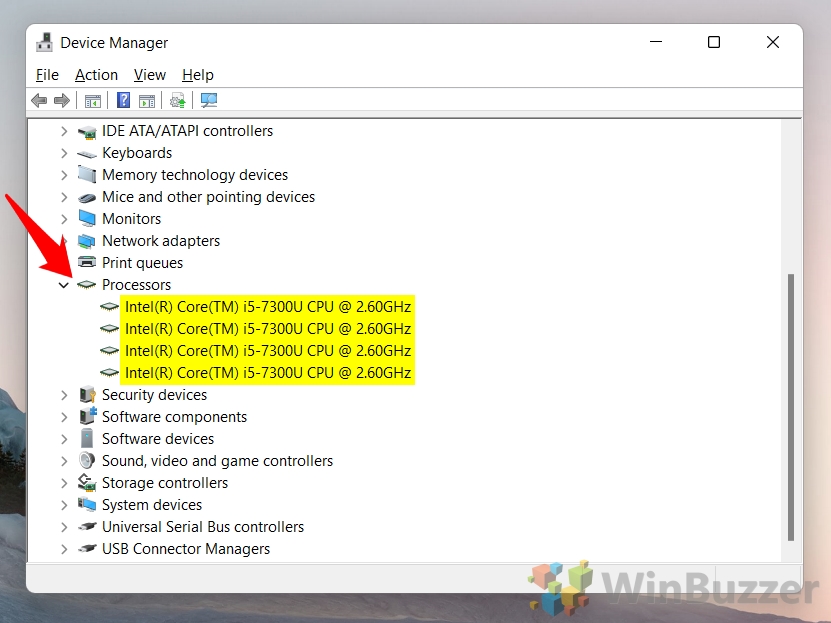Screen dimensions: 831x623
Task: Expand the Software devices node
Action: click(x=64, y=439)
